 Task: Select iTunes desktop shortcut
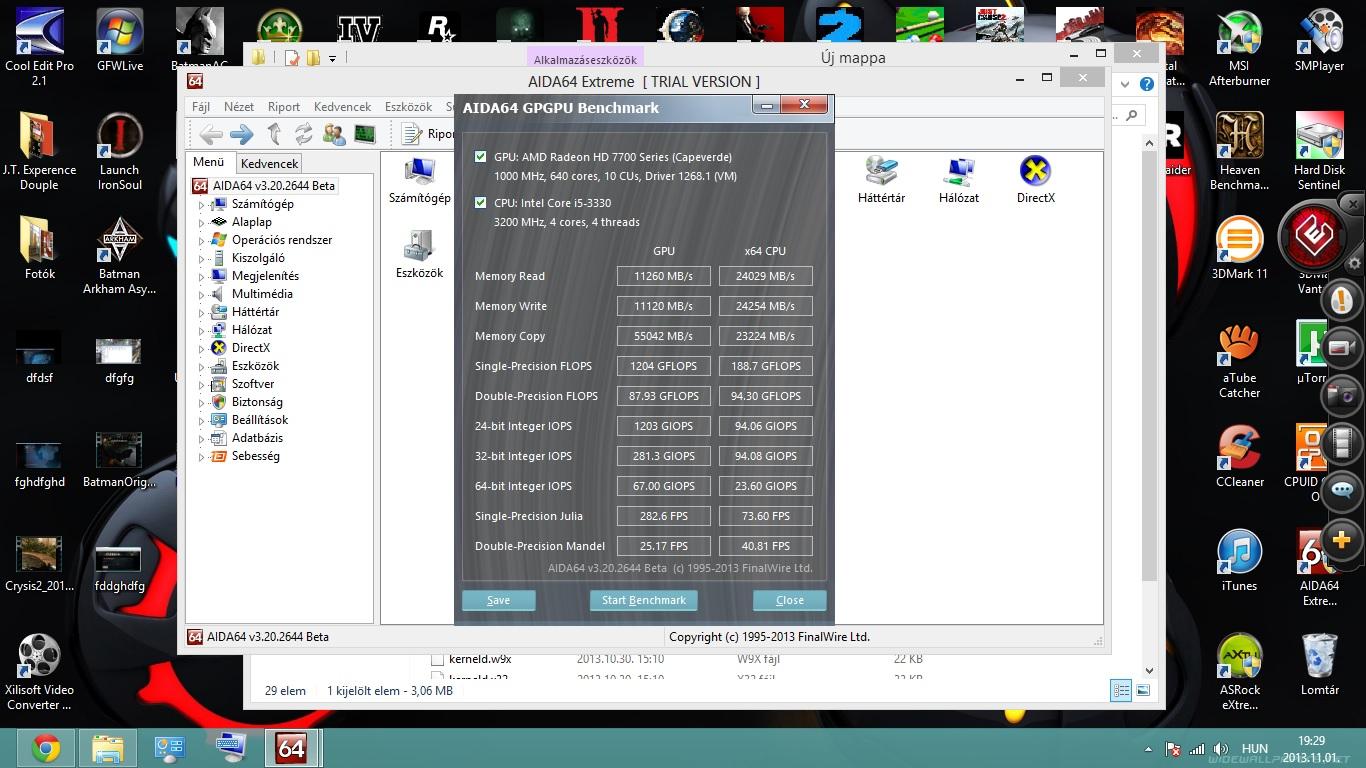[x=1239, y=561]
